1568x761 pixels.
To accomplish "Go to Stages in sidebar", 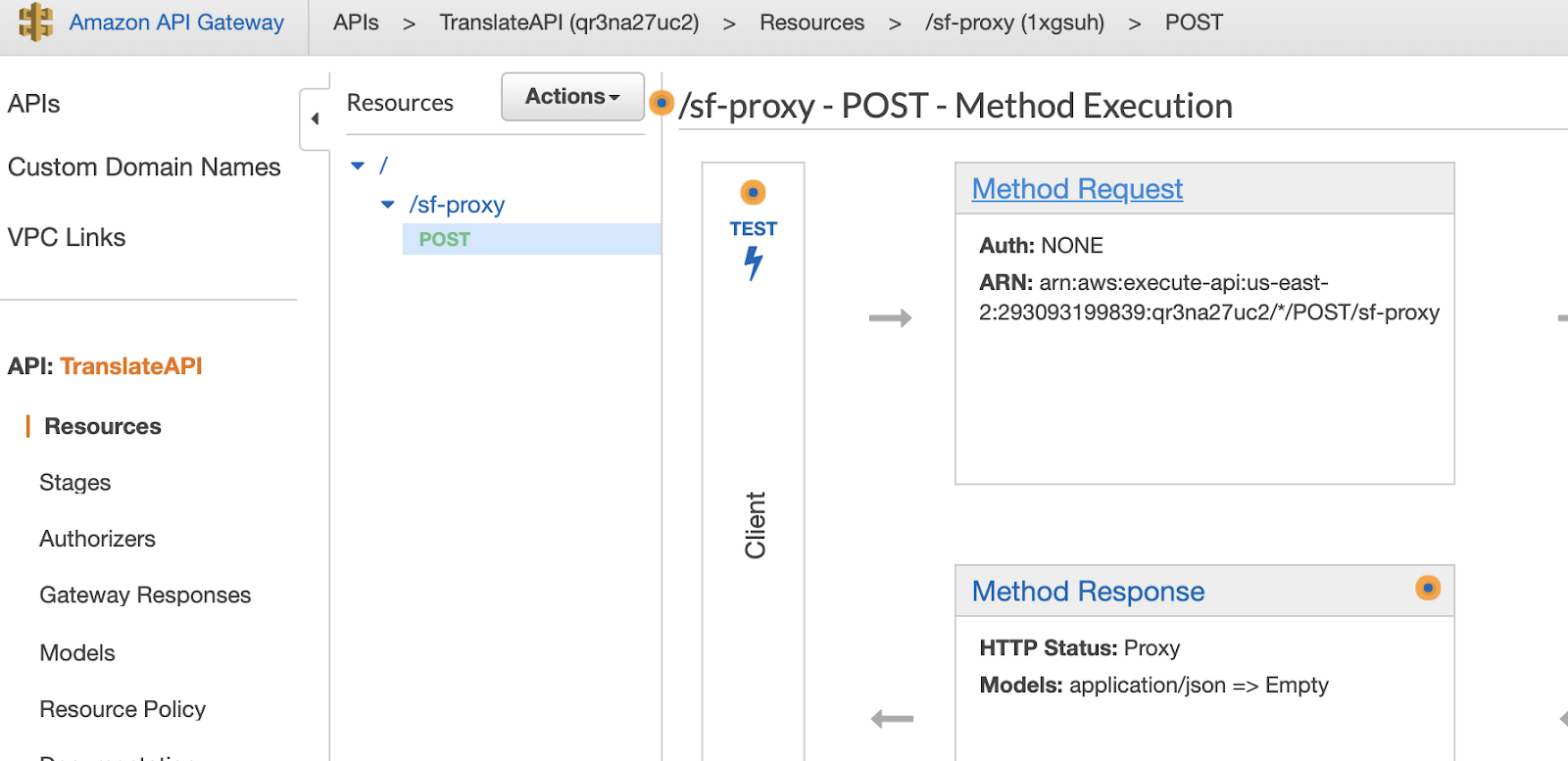I will 75,483.
